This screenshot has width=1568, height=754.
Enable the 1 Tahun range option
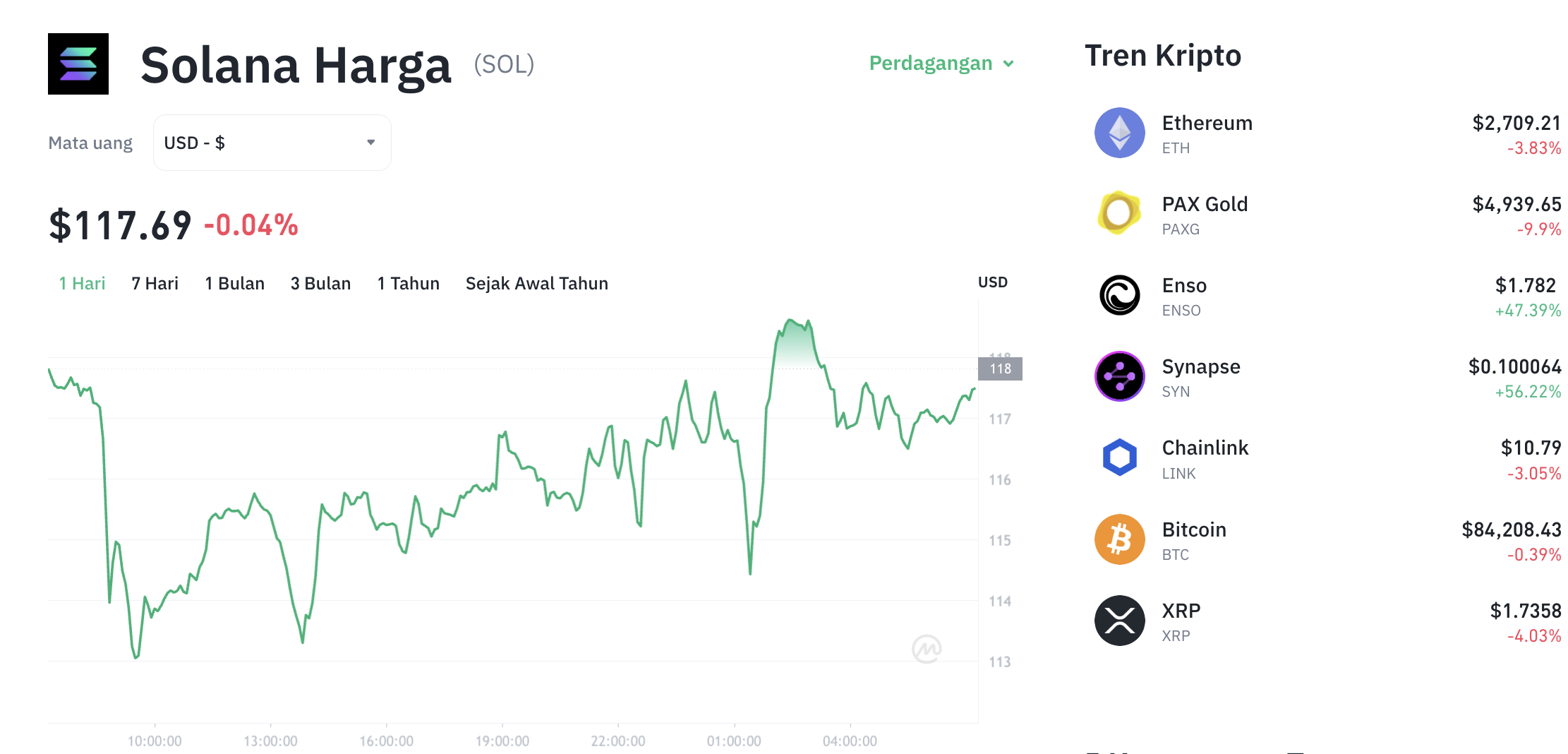point(408,283)
